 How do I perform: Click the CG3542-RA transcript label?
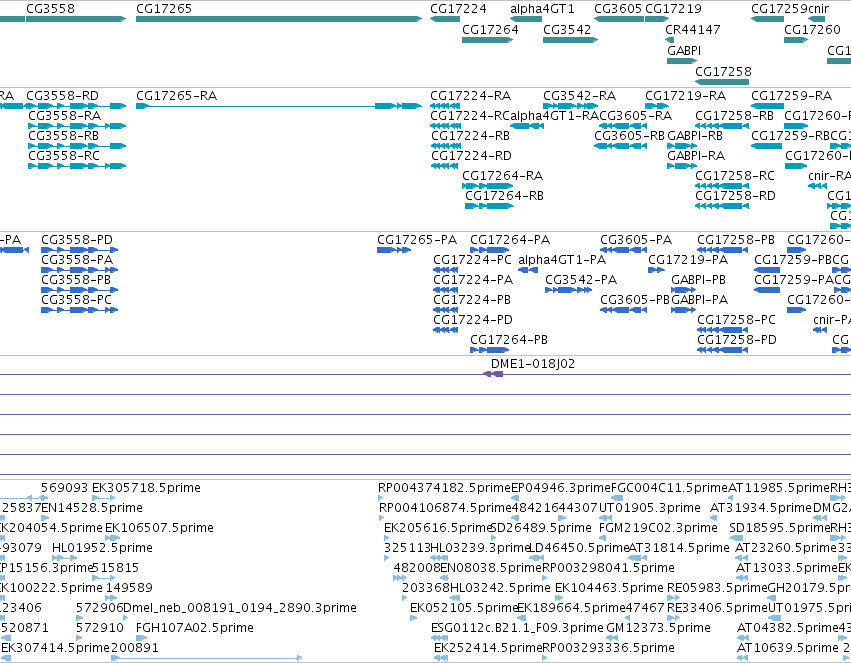coord(580,96)
